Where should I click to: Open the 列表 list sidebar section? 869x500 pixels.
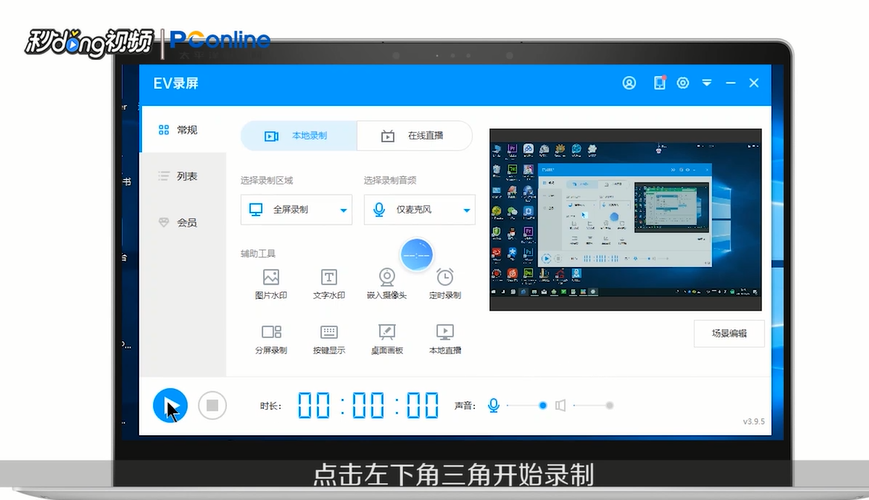tap(183, 176)
